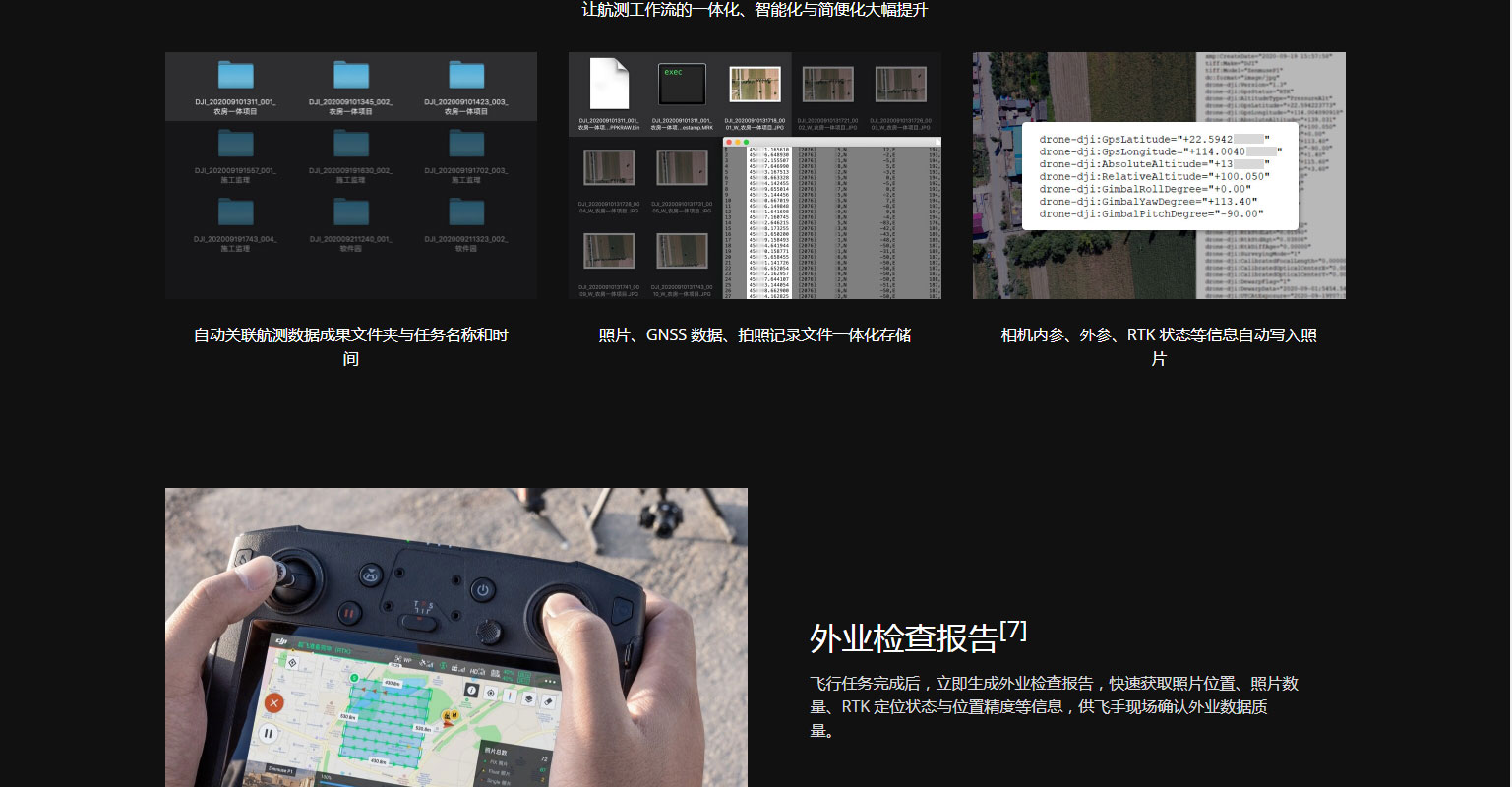Click the 外业检查报告 heading
This screenshot has height=787, width=1512.
point(904,638)
